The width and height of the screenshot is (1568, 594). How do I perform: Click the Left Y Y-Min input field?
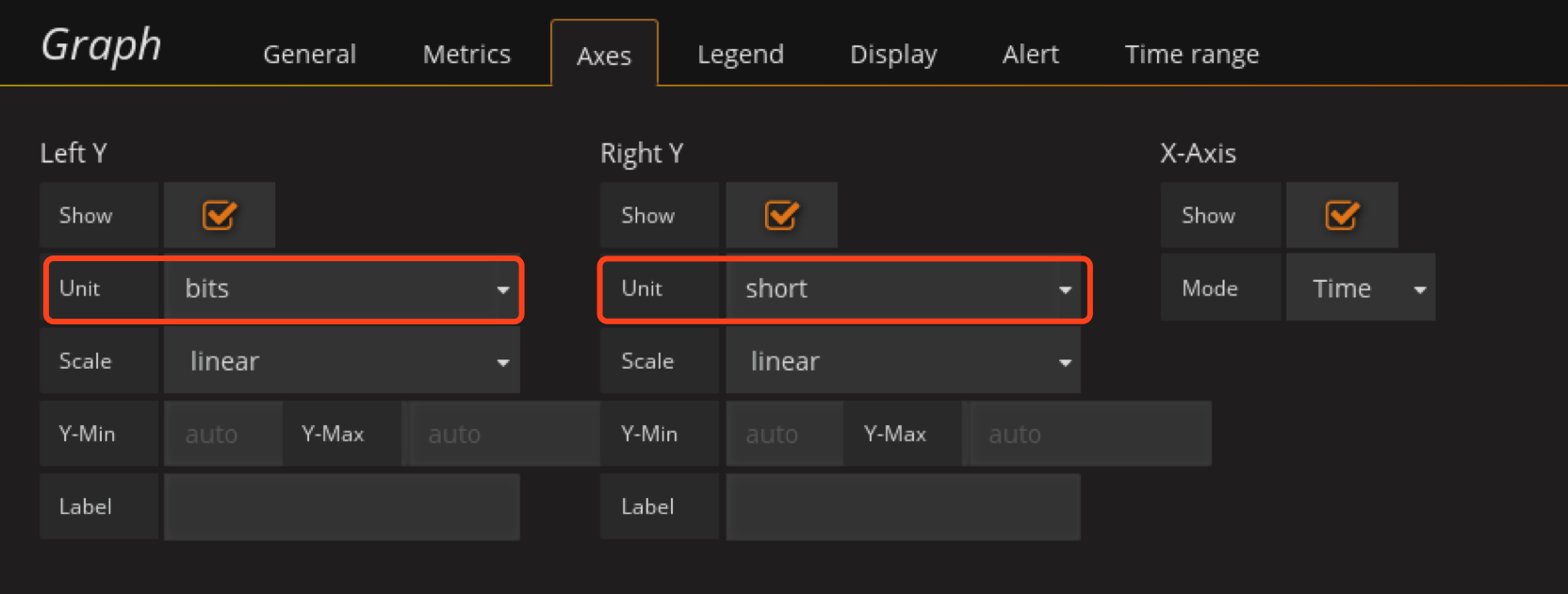coord(223,434)
